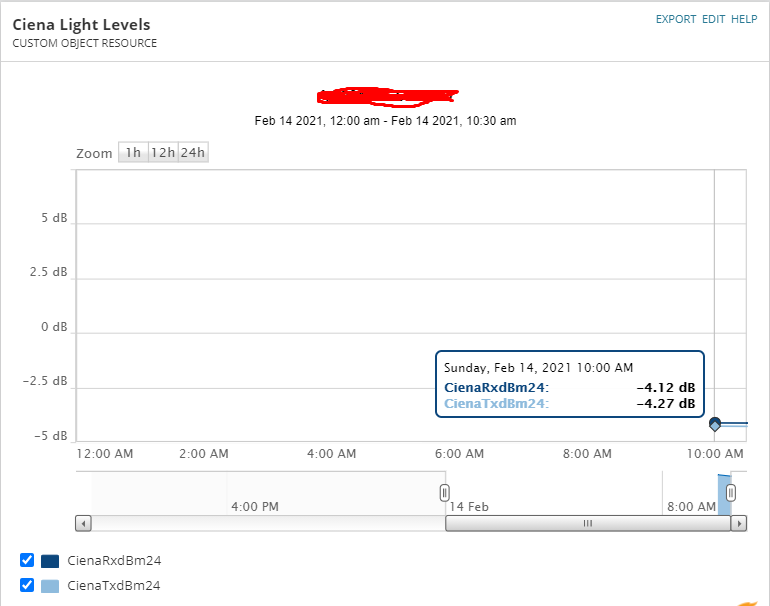Viewport: 770px width, 606px height.
Task: Click the left range handle in navigator
Action: click(444, 493)
